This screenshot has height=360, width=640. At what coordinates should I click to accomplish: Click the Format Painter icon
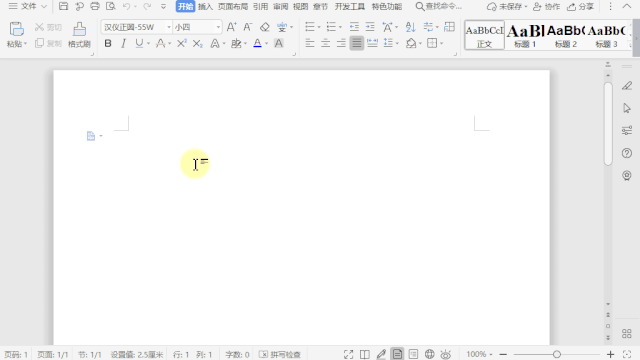tap(79, 29)
